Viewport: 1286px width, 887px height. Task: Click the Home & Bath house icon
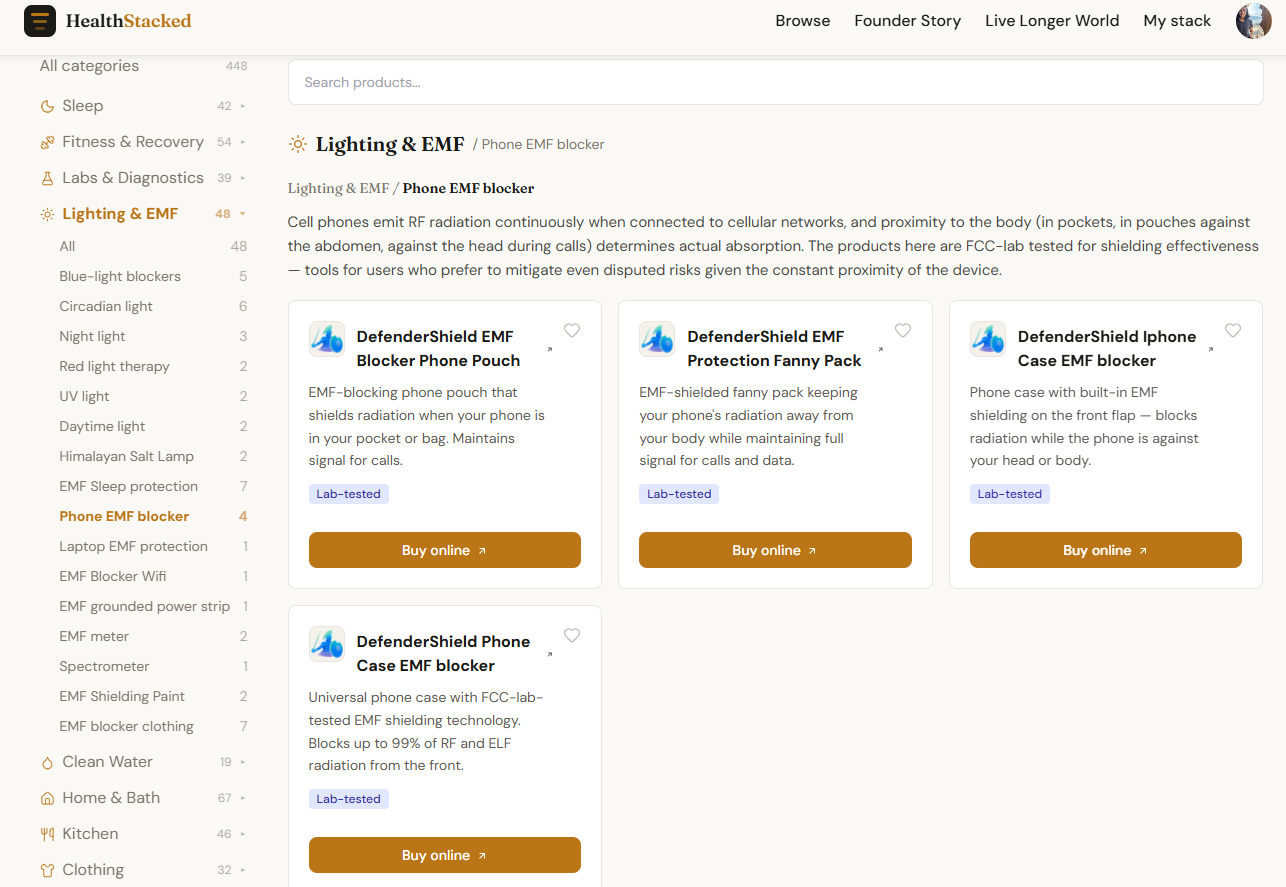pyautogui.click(x=47, y=798)
